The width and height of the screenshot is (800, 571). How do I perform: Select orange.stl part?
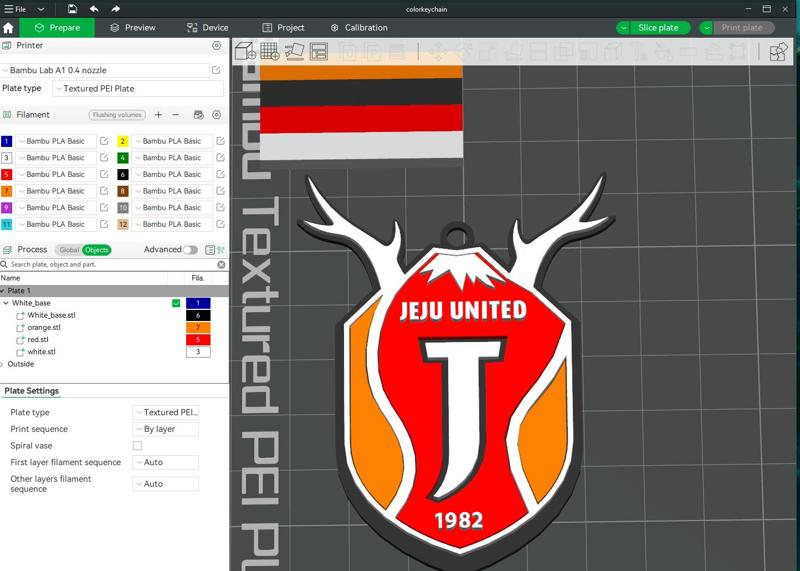[44, 328]
